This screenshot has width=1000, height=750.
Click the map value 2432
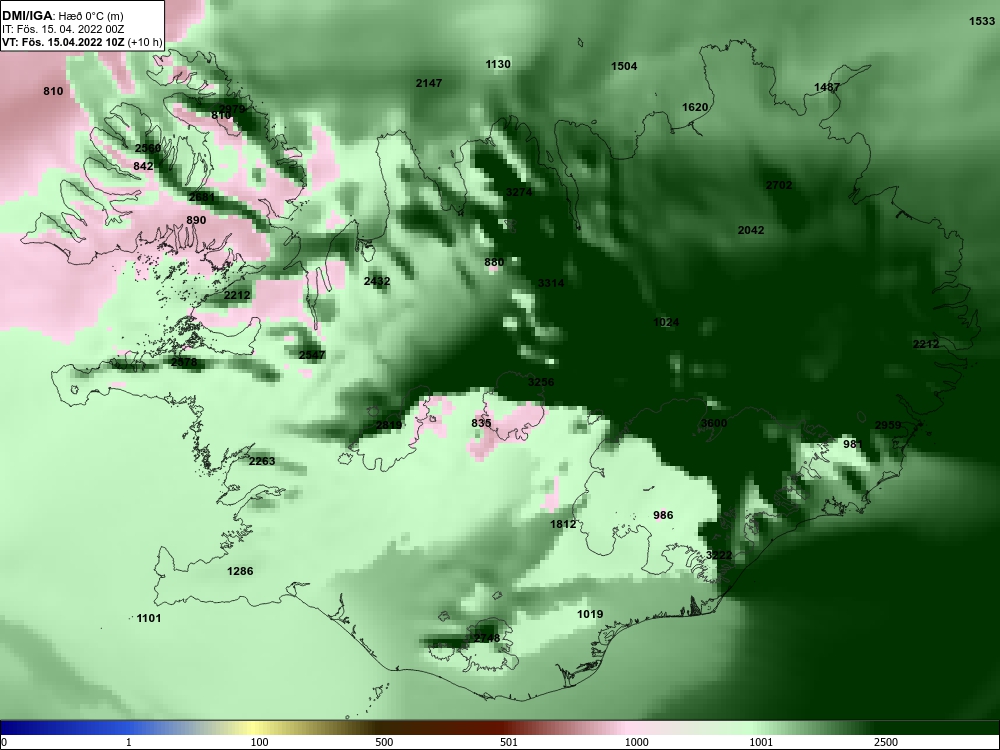pos(377,281)
